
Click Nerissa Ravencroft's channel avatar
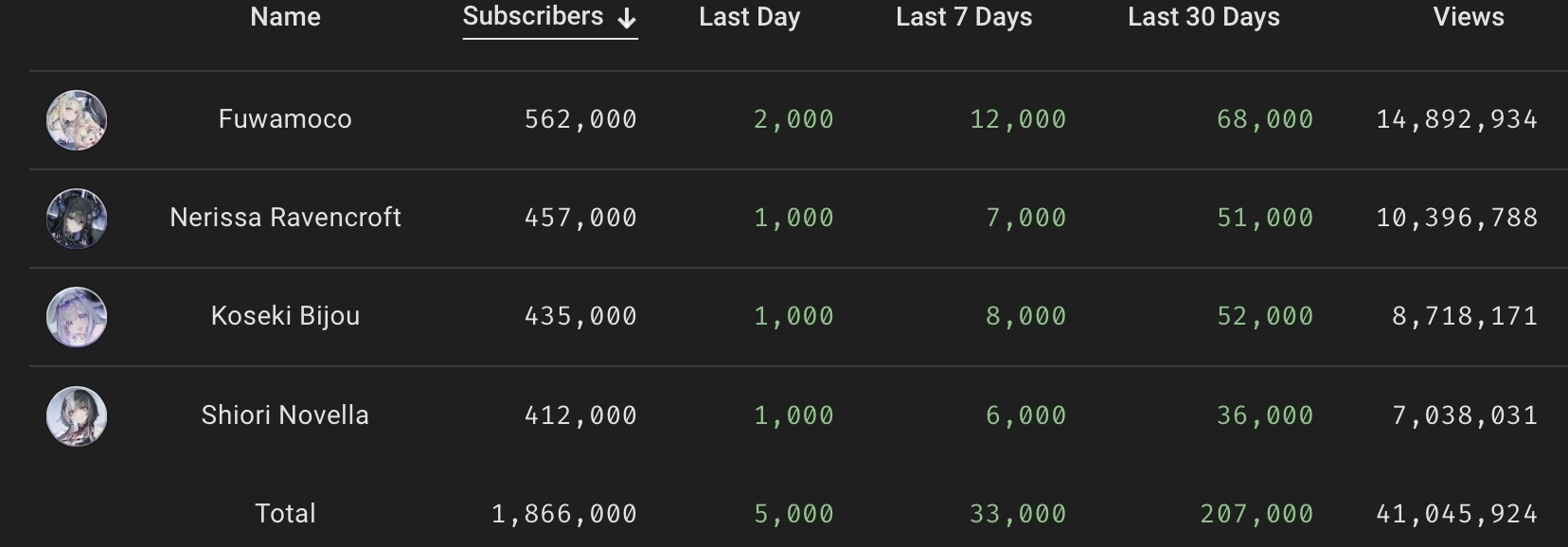pos(77,219)
